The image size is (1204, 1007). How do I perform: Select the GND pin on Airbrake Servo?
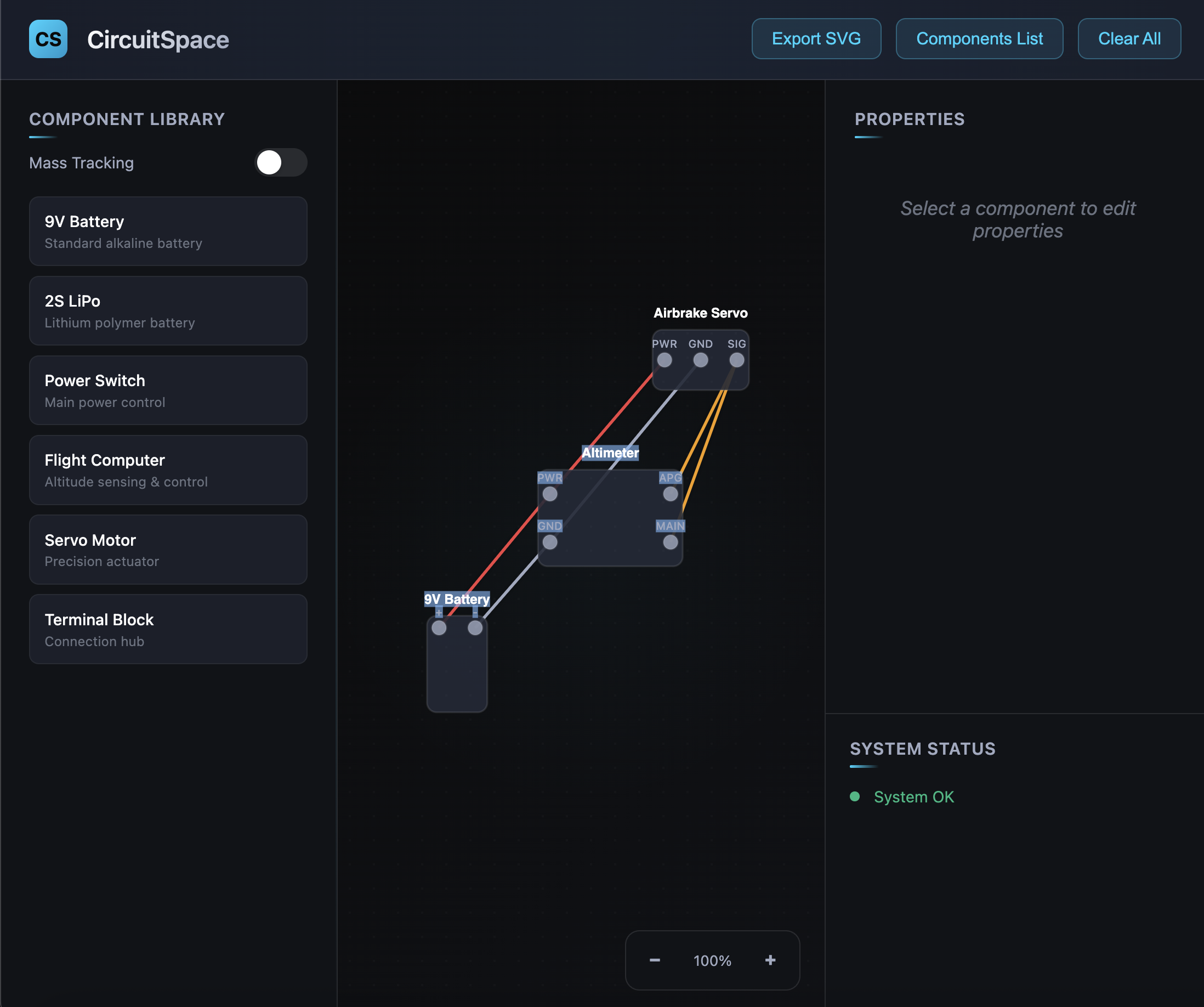tap(701, 360)
